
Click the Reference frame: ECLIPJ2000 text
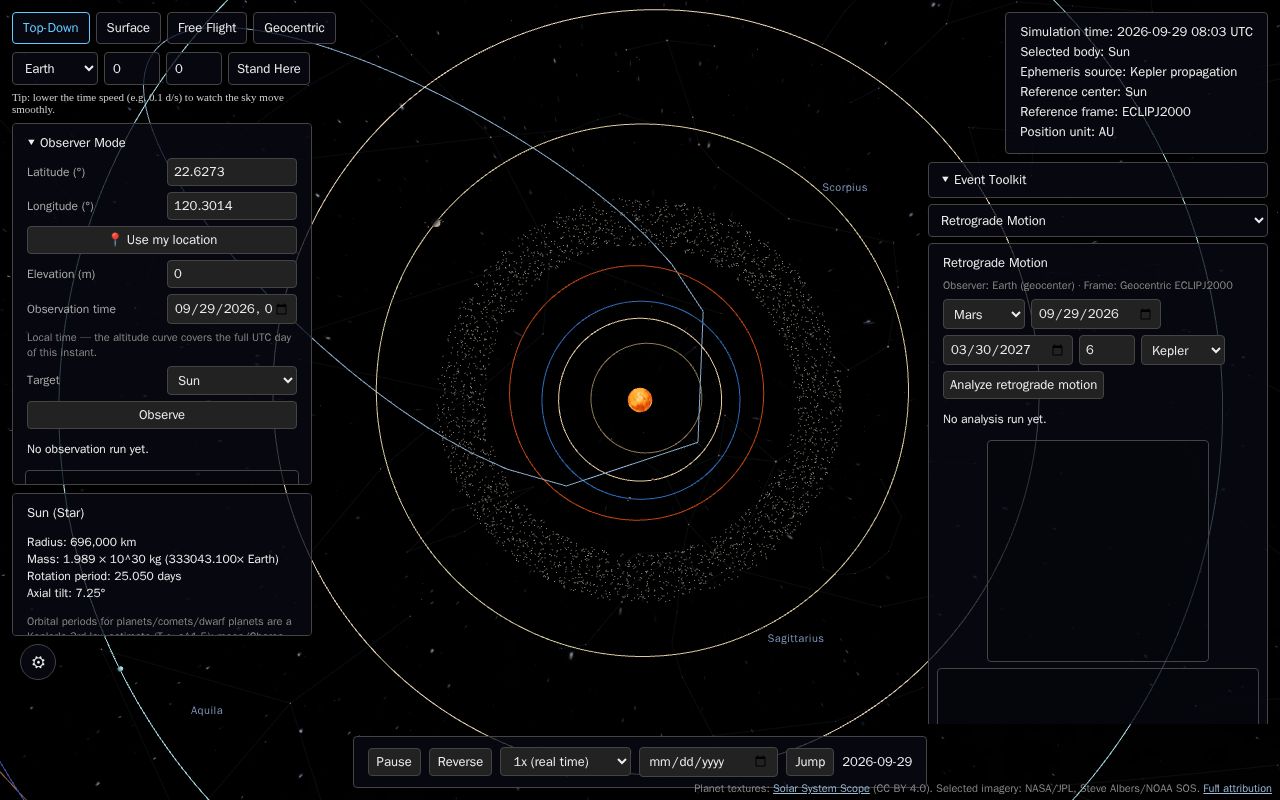click(x=1105, y=112)
